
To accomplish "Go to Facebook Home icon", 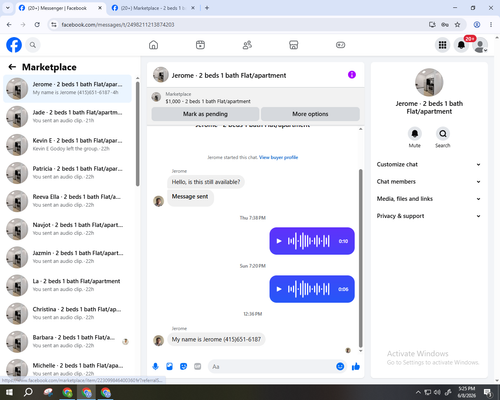I will (153, 45).
